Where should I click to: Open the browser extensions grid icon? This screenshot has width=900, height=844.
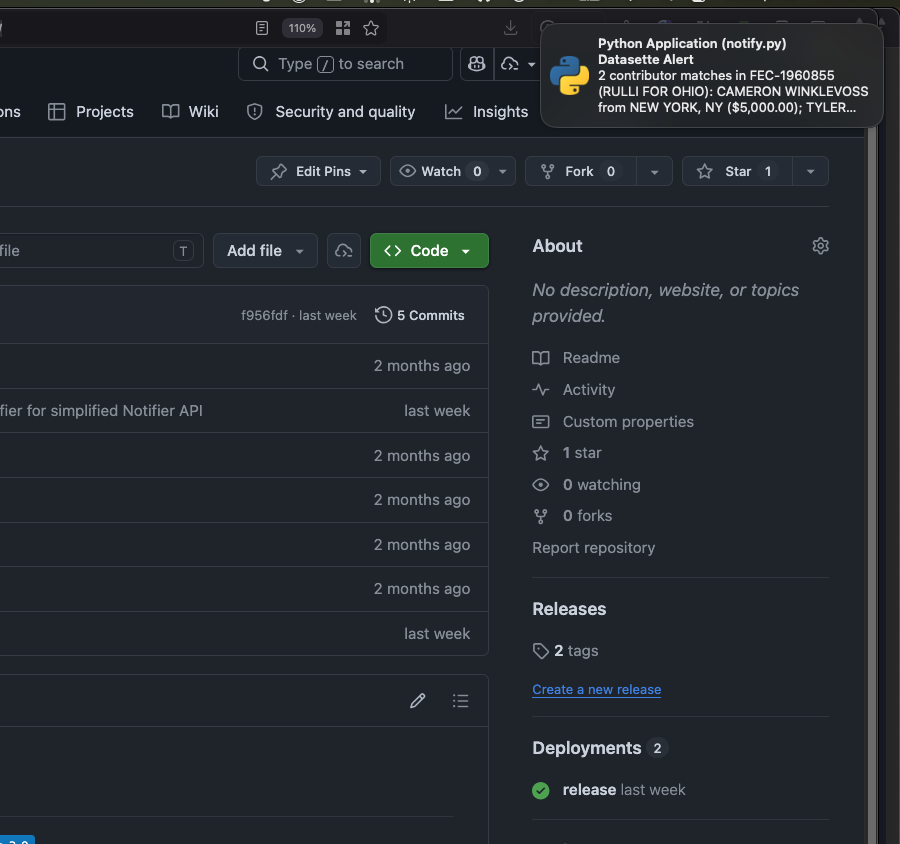[x=343, y=28]
